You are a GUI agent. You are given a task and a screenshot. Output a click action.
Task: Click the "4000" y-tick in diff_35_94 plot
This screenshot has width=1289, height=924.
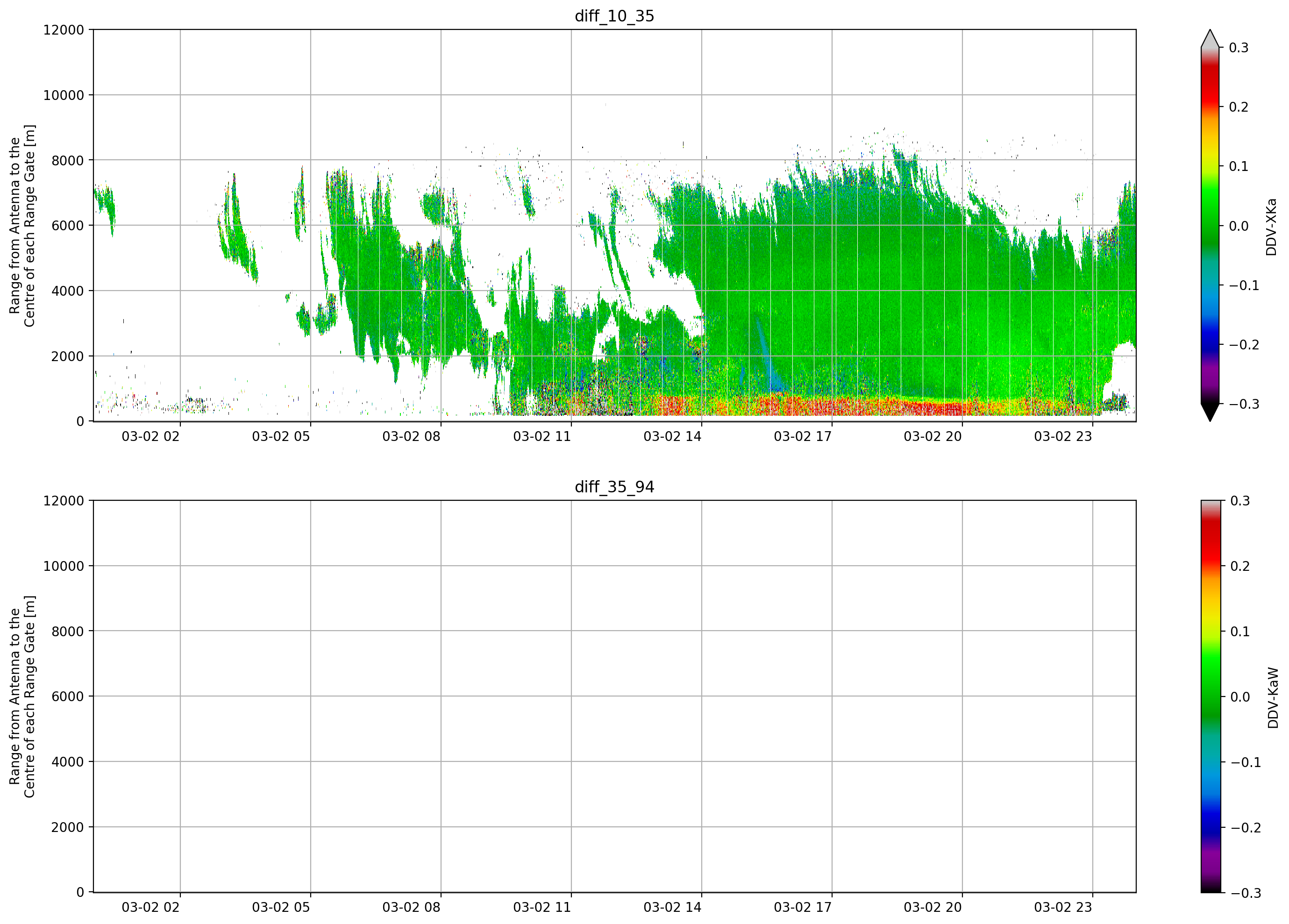pyautogui.click(x=68, y=762)
